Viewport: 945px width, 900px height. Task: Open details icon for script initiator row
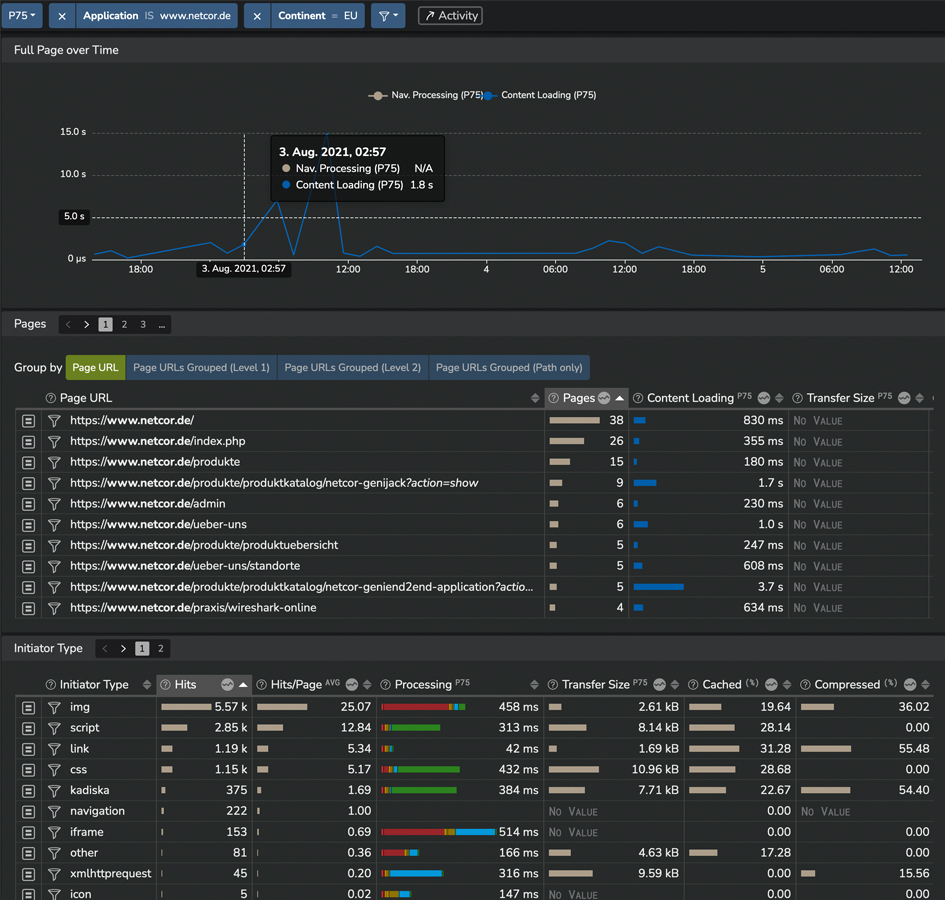pyautogui.click(x=28, y=729)
